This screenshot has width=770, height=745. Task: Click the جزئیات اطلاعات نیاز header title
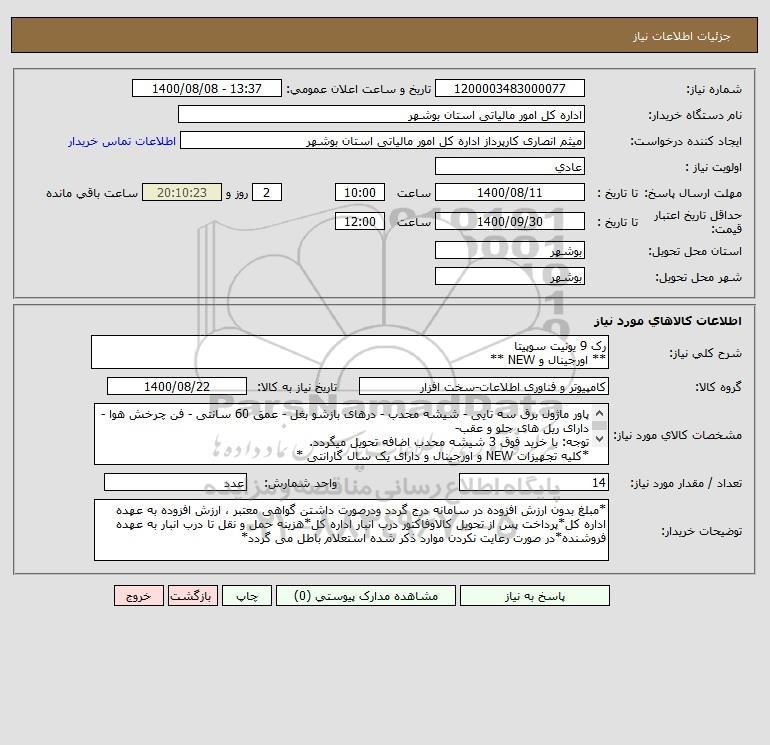coord(682,36)
